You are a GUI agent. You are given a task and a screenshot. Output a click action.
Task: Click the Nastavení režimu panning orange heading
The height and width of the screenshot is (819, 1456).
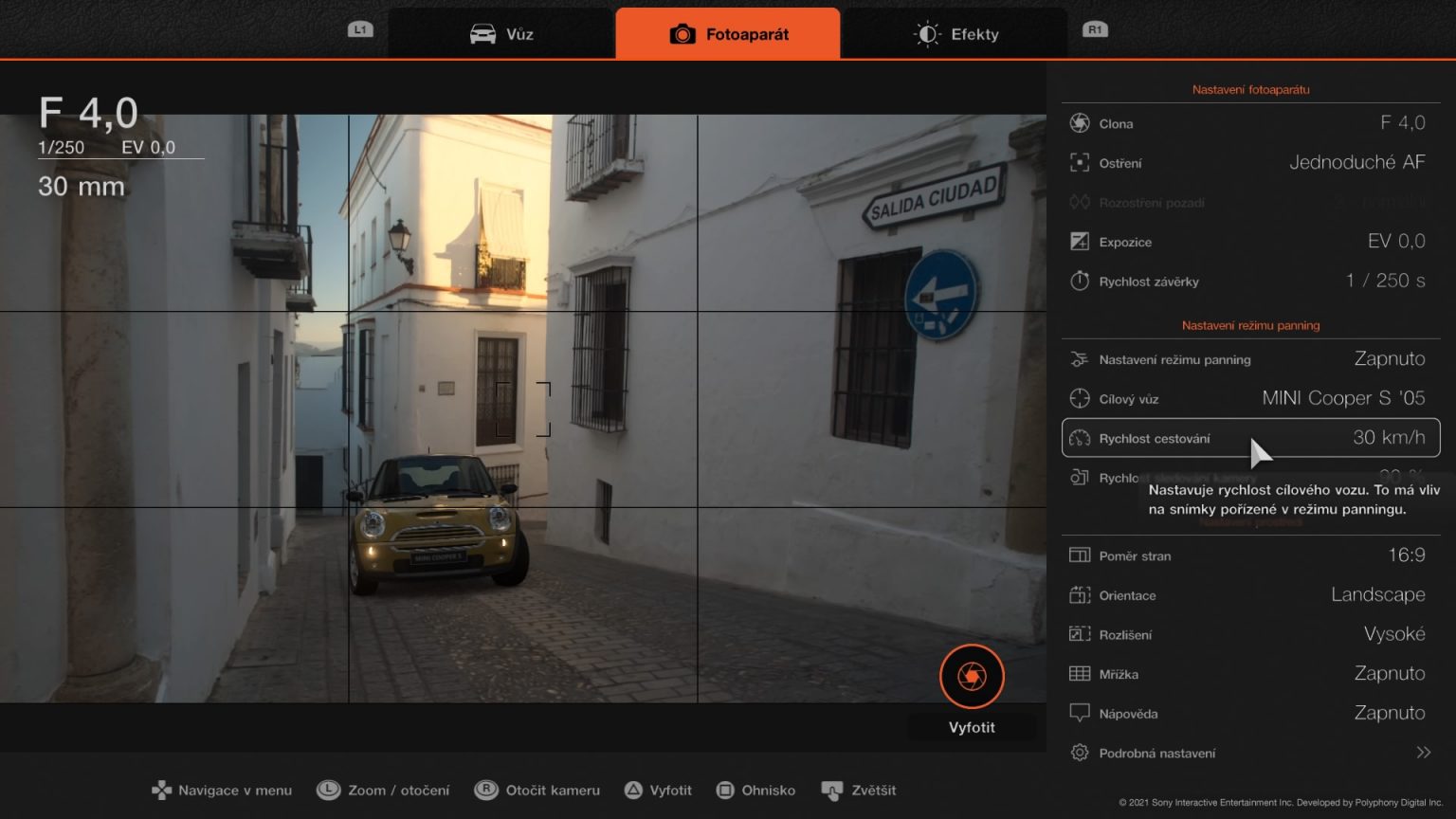click(1250, 325)
